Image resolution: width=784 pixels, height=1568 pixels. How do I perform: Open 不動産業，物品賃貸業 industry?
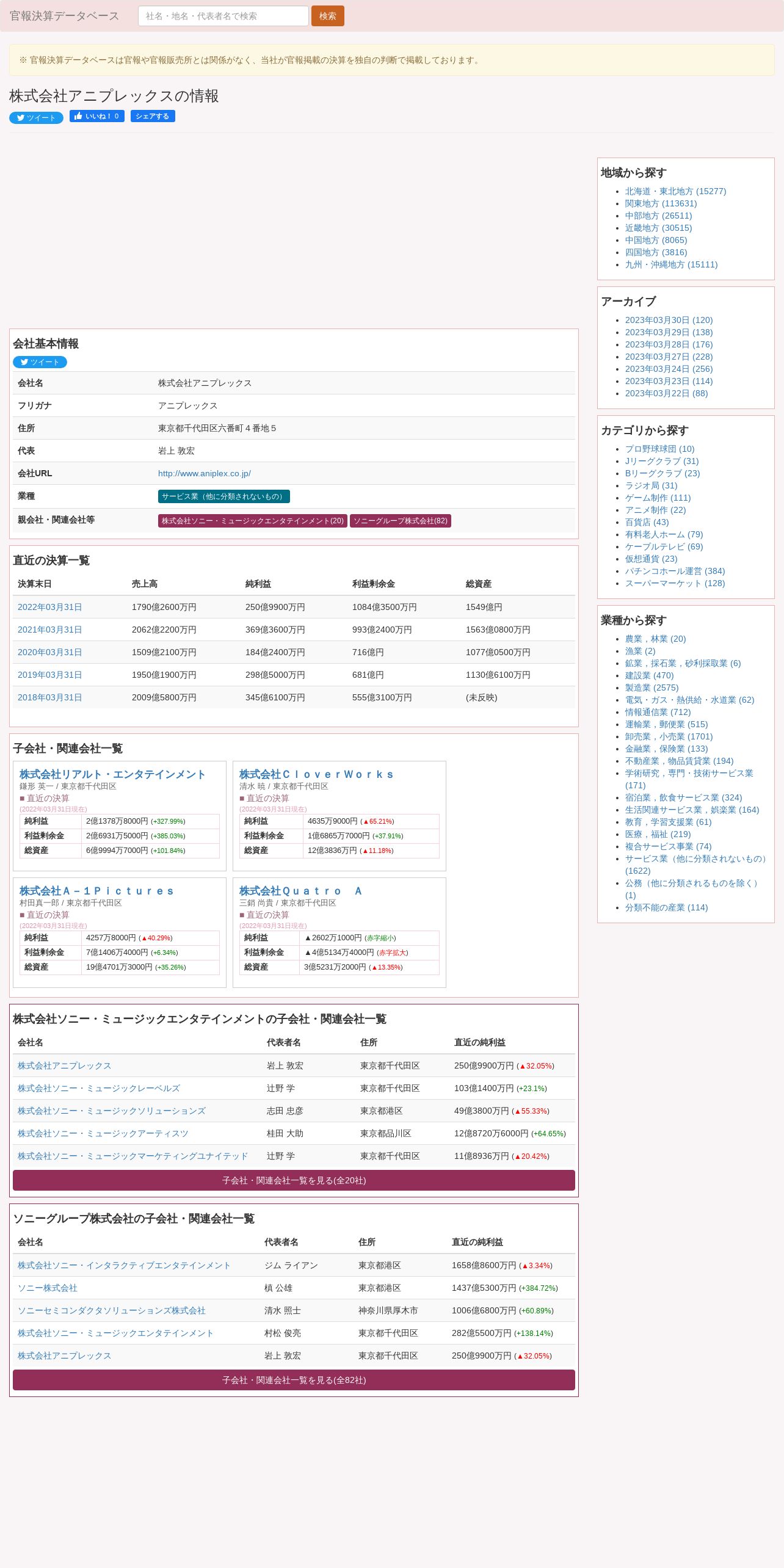(679, 761)
